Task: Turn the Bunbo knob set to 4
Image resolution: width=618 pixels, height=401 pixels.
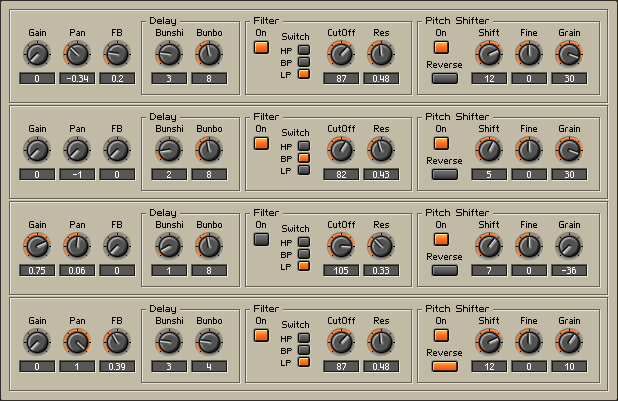Action: click(209, 342)
